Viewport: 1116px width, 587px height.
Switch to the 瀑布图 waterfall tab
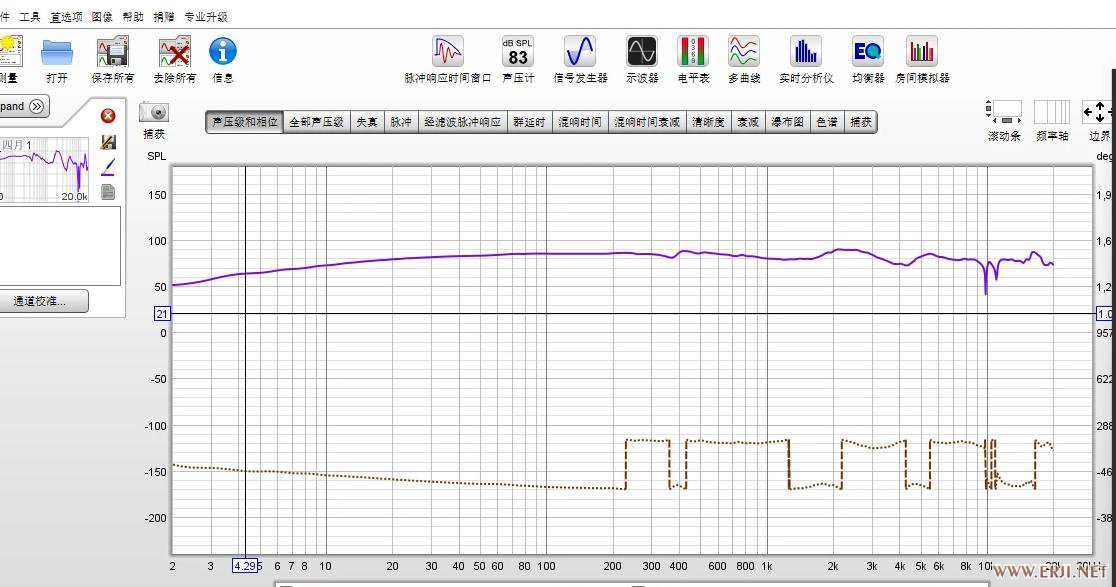click(787, 122)
